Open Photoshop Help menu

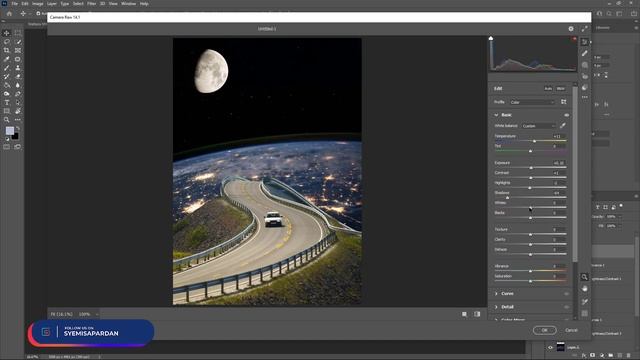144,4
